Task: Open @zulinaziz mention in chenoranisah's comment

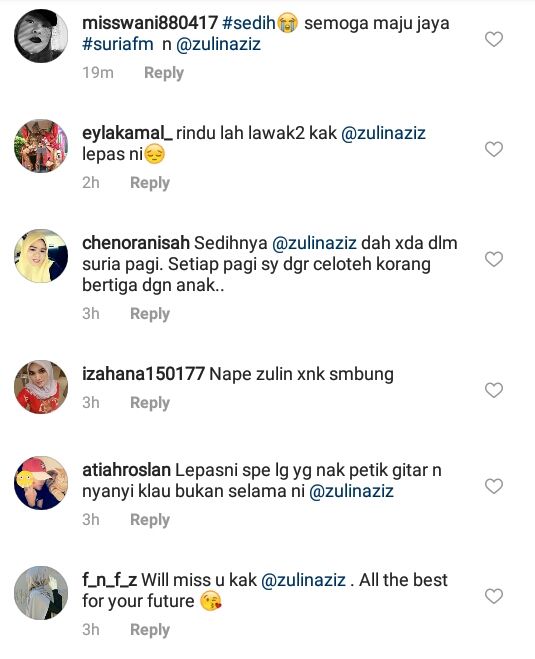Action: click(314, 243)
